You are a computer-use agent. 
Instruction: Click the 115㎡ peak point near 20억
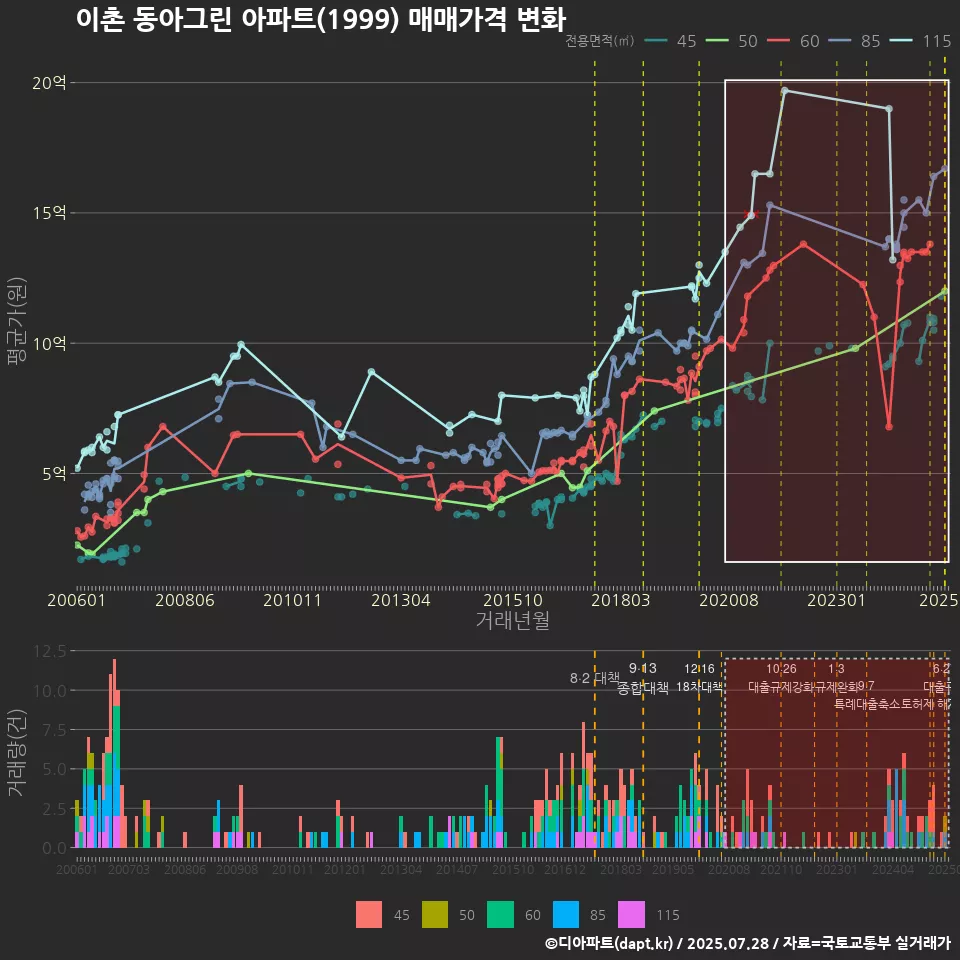click(x=785, y=91)
